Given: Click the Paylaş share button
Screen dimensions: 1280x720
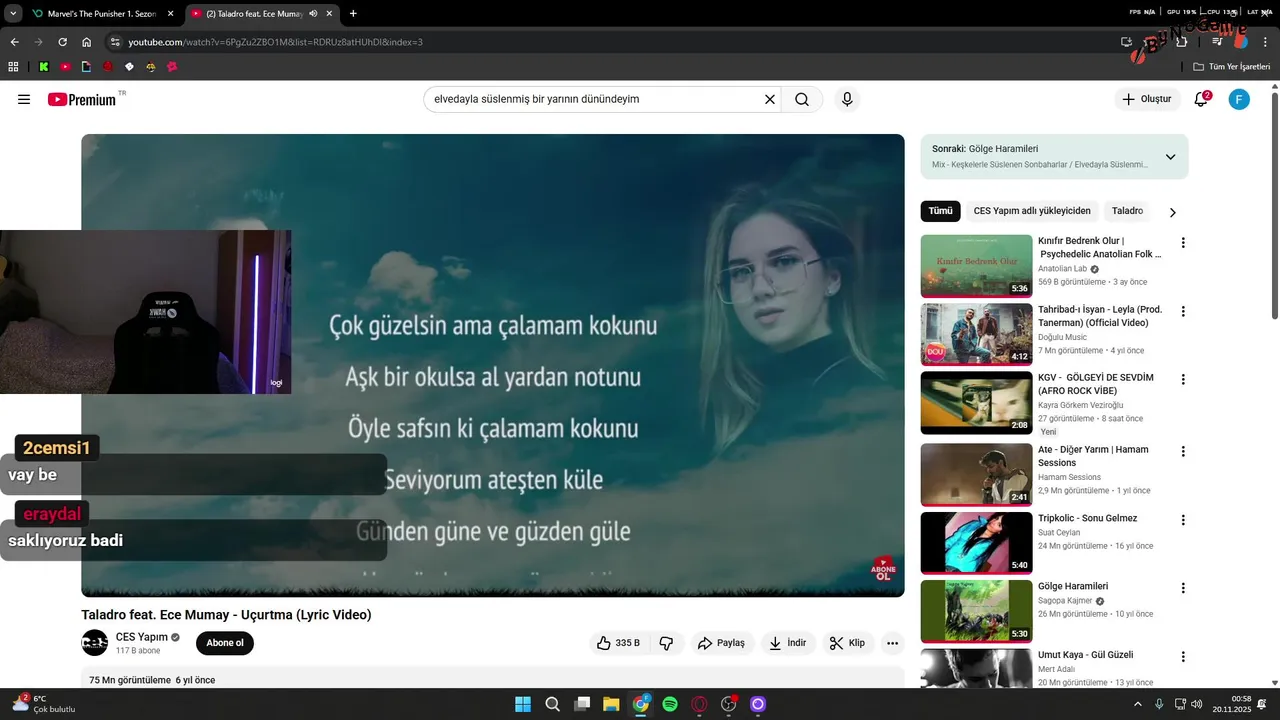Looking at the screenshot, I should (x=721, y=643).
